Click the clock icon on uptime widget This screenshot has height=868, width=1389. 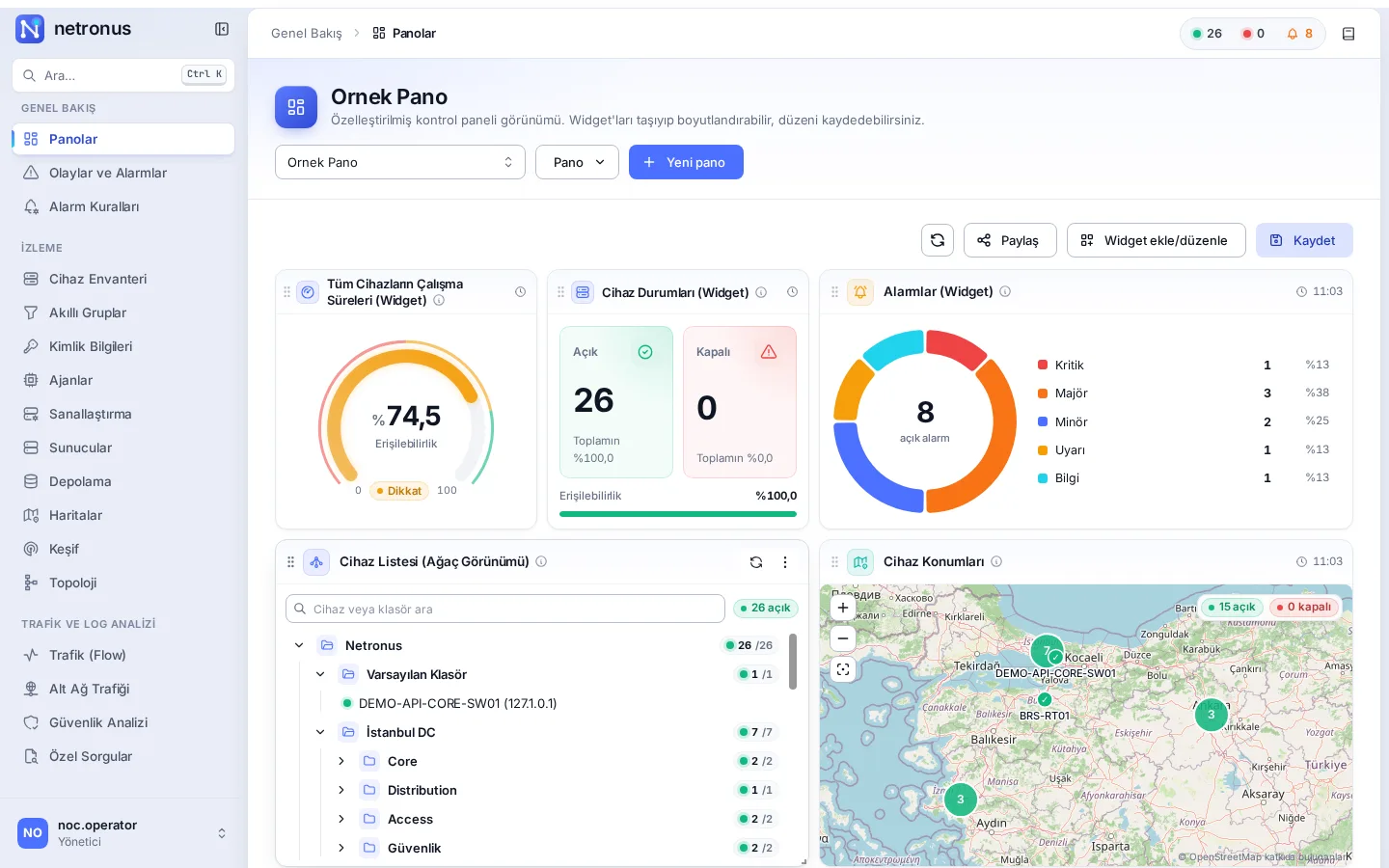click(520, 291)
